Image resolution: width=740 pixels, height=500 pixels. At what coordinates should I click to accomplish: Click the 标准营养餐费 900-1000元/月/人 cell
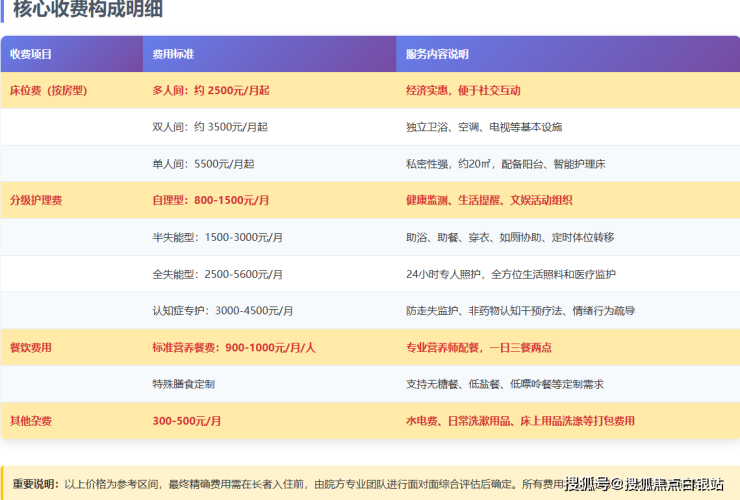coord(234,347)
